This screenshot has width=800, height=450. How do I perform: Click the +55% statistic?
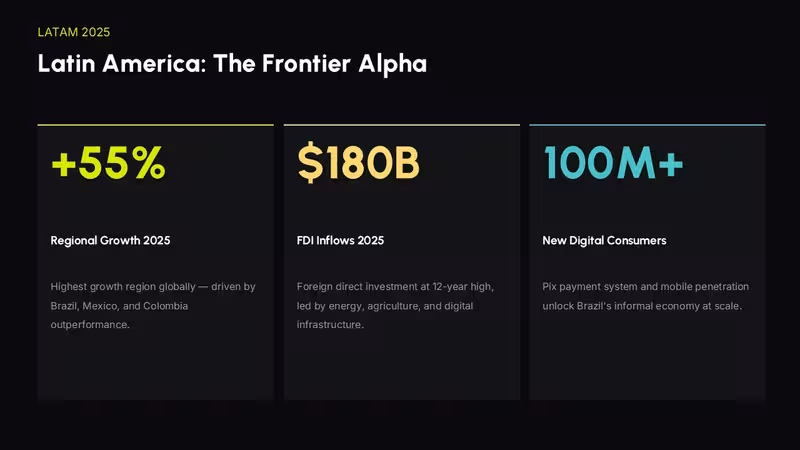108,163
